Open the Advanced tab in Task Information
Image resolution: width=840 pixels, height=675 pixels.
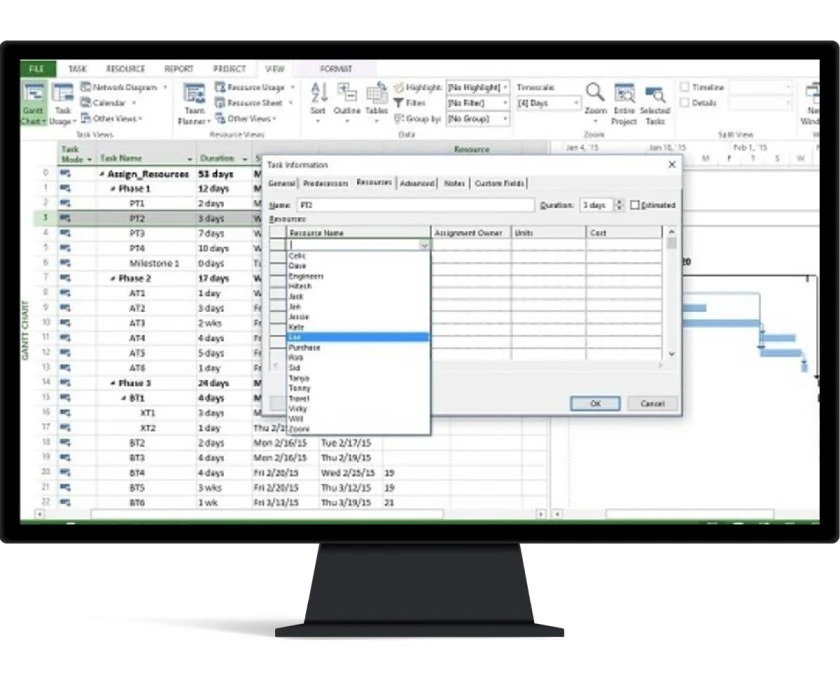pos(416,183)
